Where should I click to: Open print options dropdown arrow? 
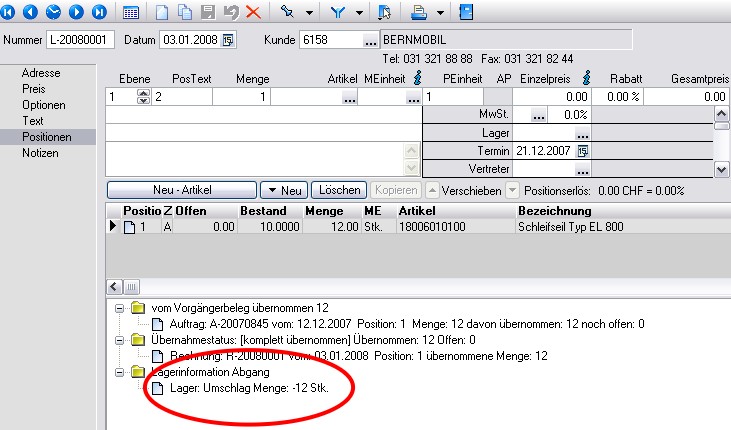click(440, 12)
